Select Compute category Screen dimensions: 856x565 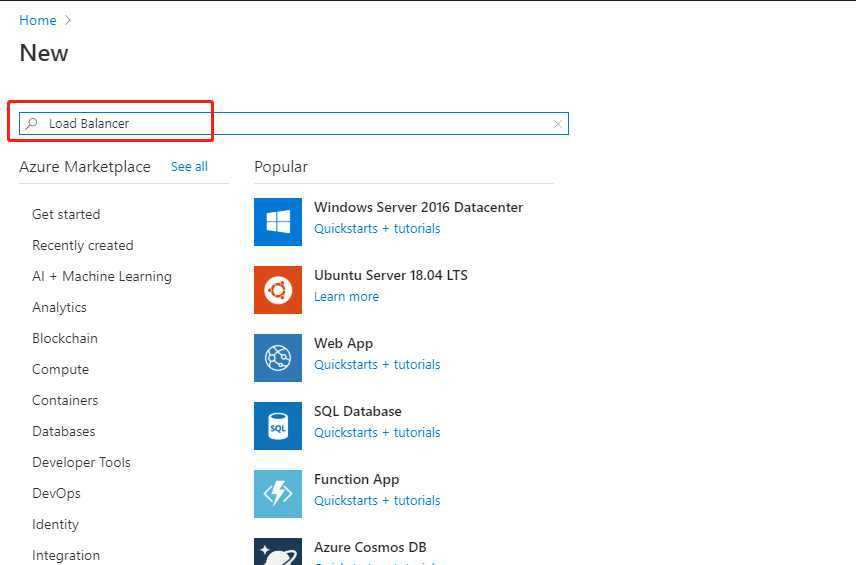click(x=60, y=370)
